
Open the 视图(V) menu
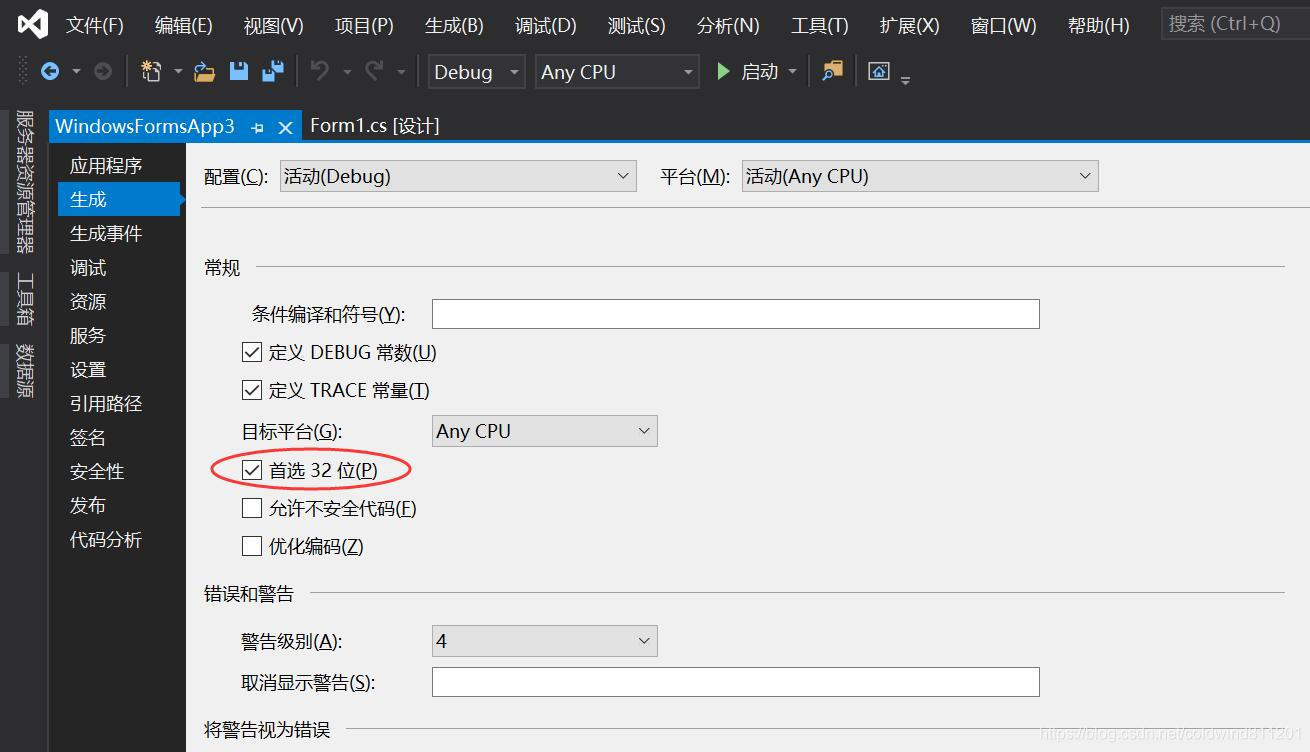[274, 25]
